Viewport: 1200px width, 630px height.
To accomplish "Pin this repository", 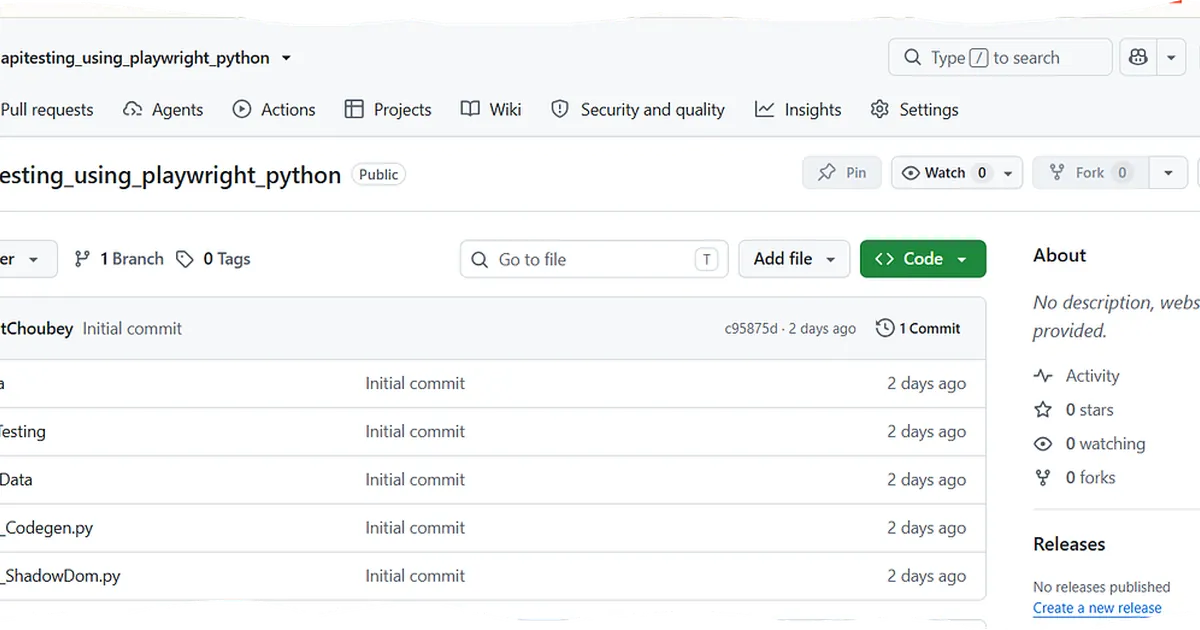I will tap(842, 173).
